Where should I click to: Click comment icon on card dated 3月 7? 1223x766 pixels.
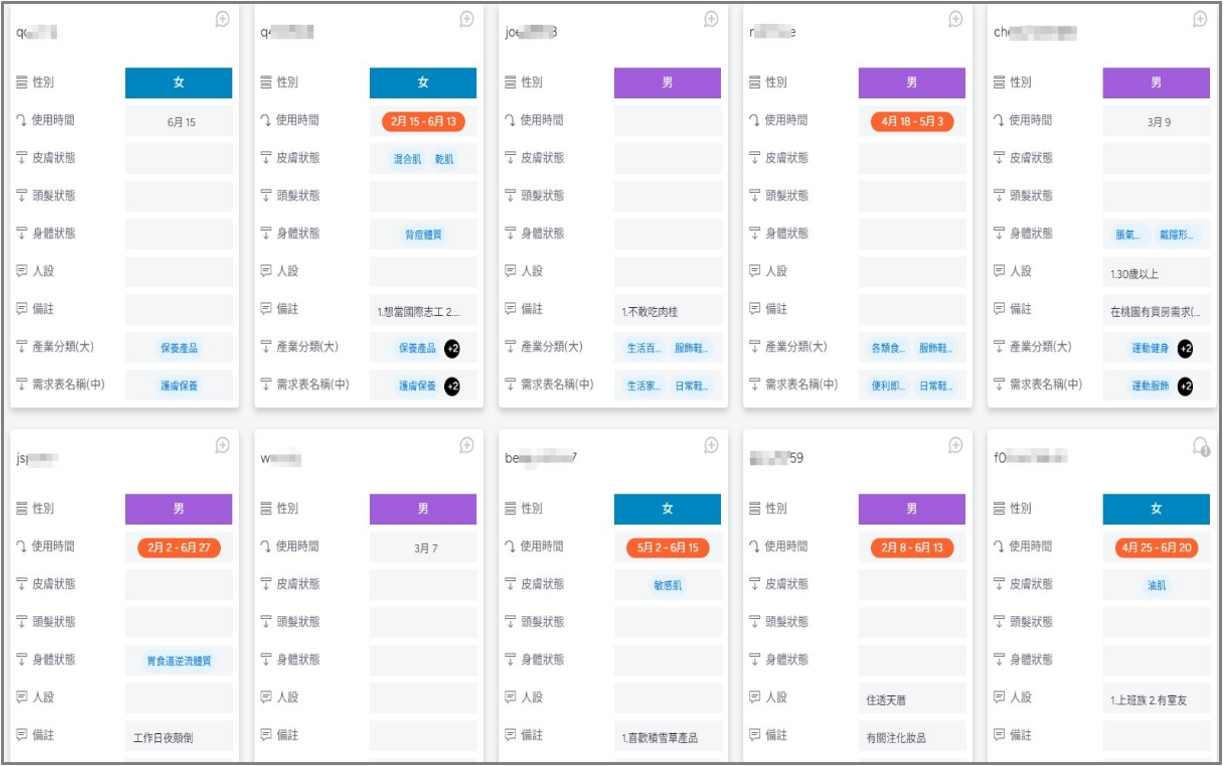tap(466, 445)
